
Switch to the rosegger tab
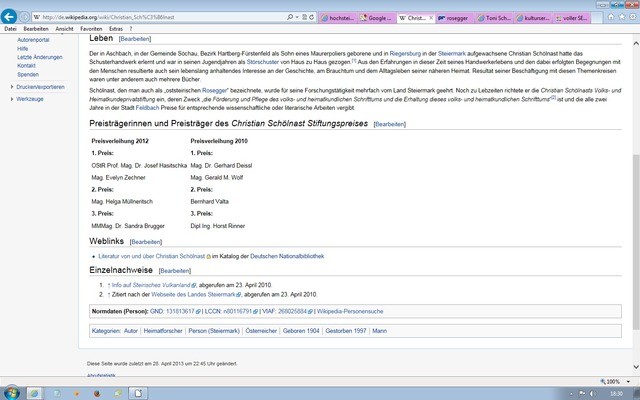coord(456,18)
